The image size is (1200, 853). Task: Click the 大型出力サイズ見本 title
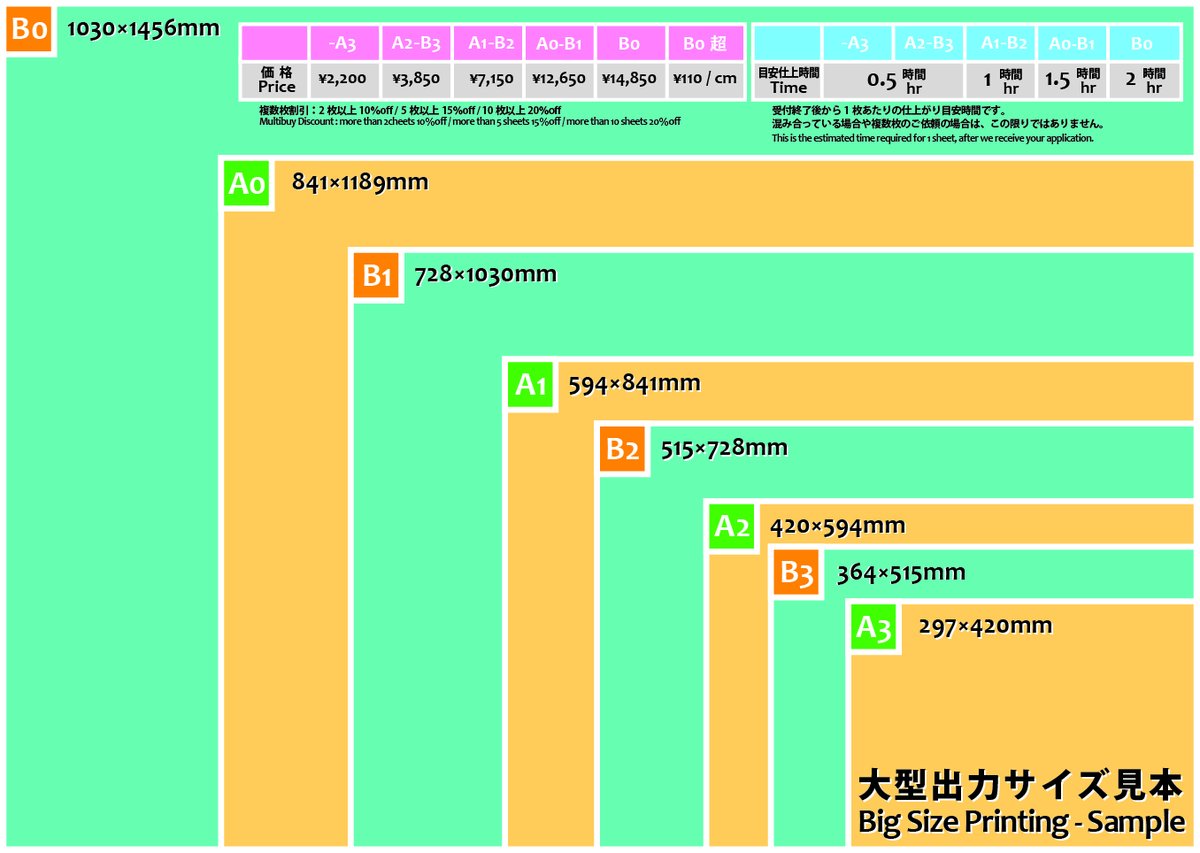[x=1021, y=785]
